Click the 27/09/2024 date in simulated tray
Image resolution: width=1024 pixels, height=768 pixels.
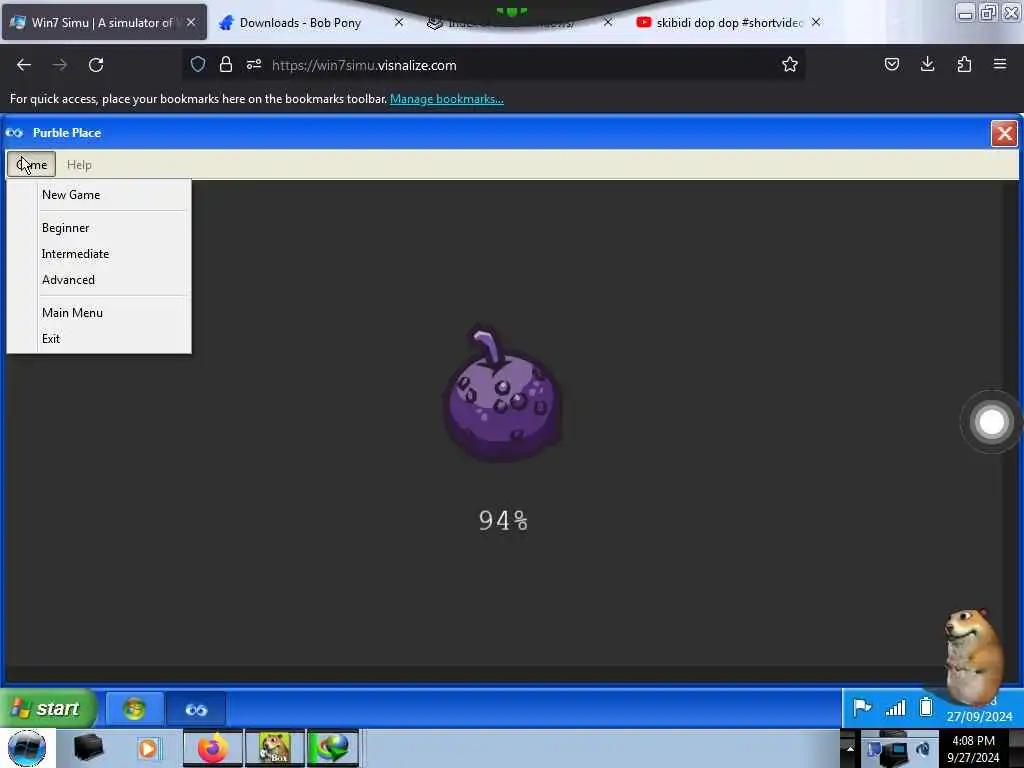(x=980, y=716)
